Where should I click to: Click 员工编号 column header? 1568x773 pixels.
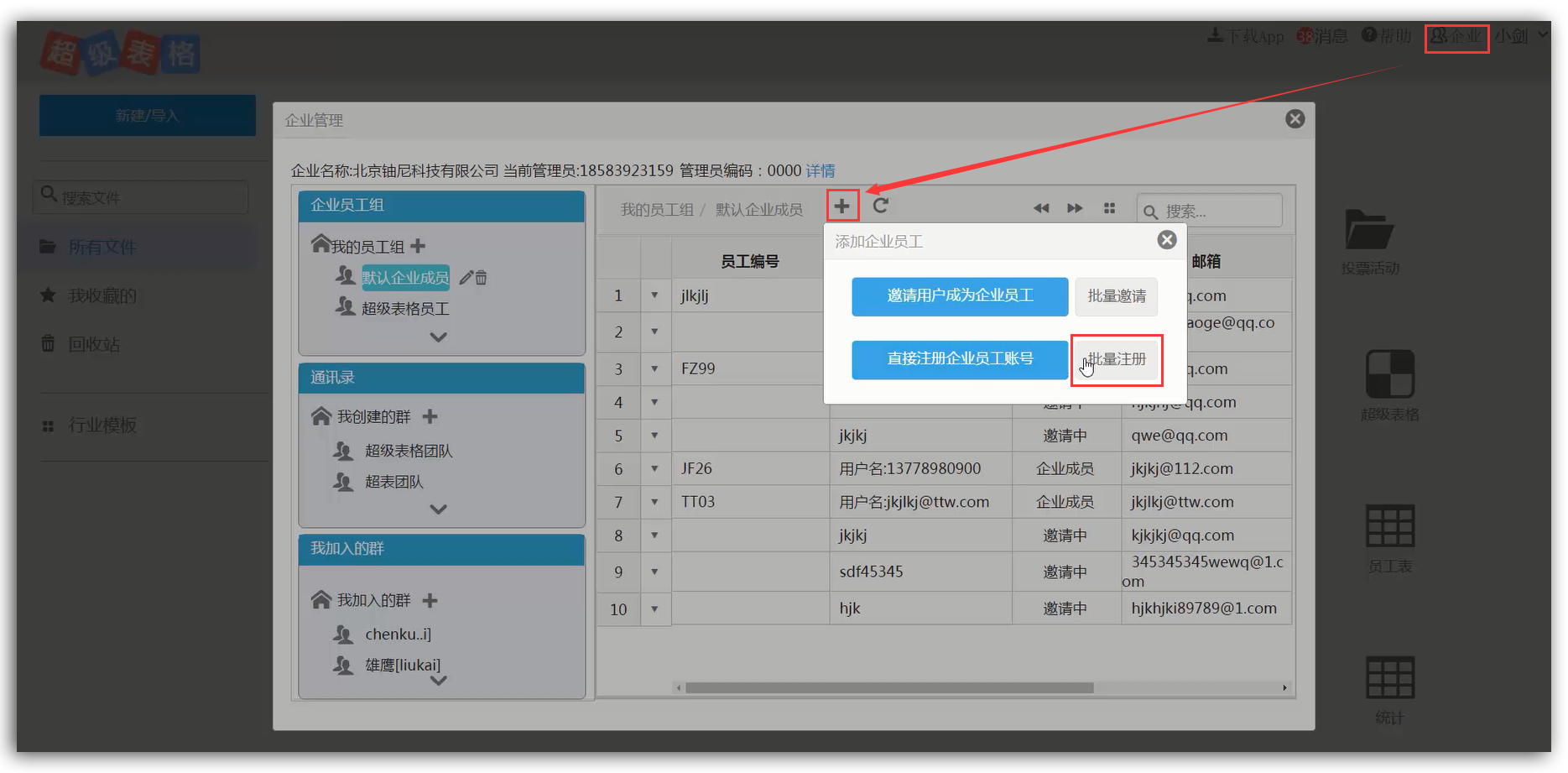750,261
